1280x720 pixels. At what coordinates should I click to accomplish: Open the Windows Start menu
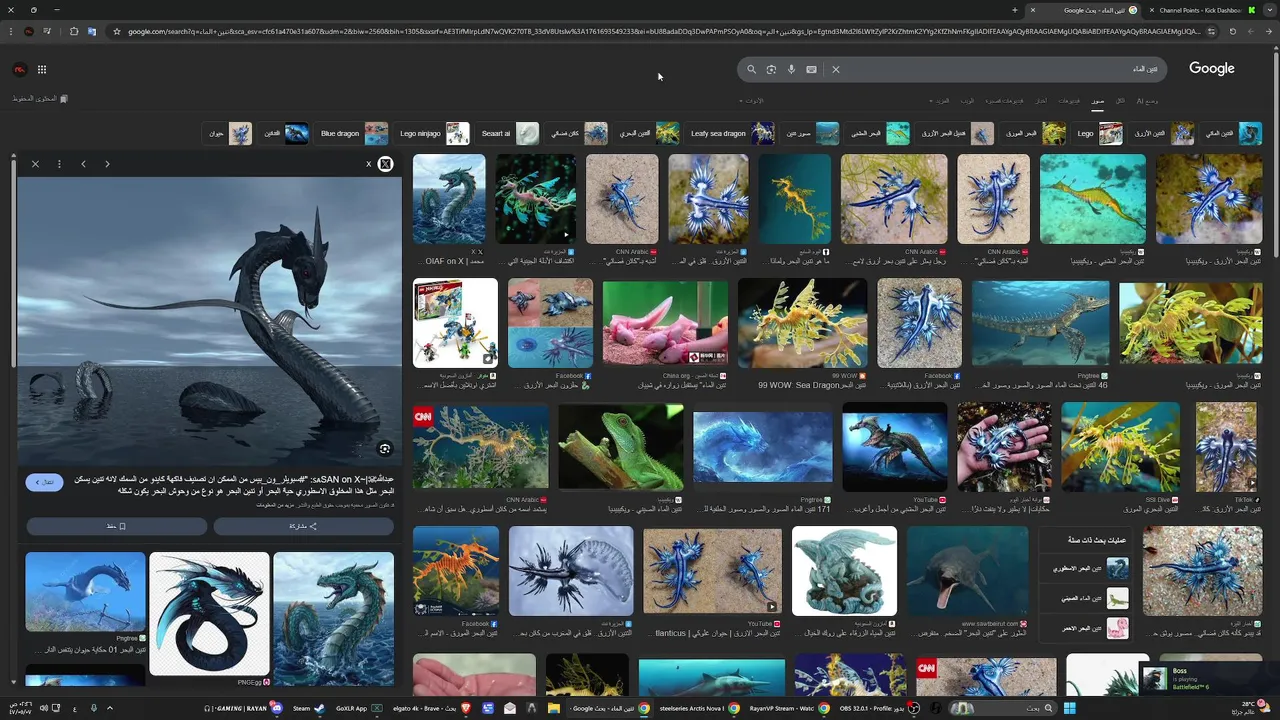pyautogui.click(x=1069, y=708)
